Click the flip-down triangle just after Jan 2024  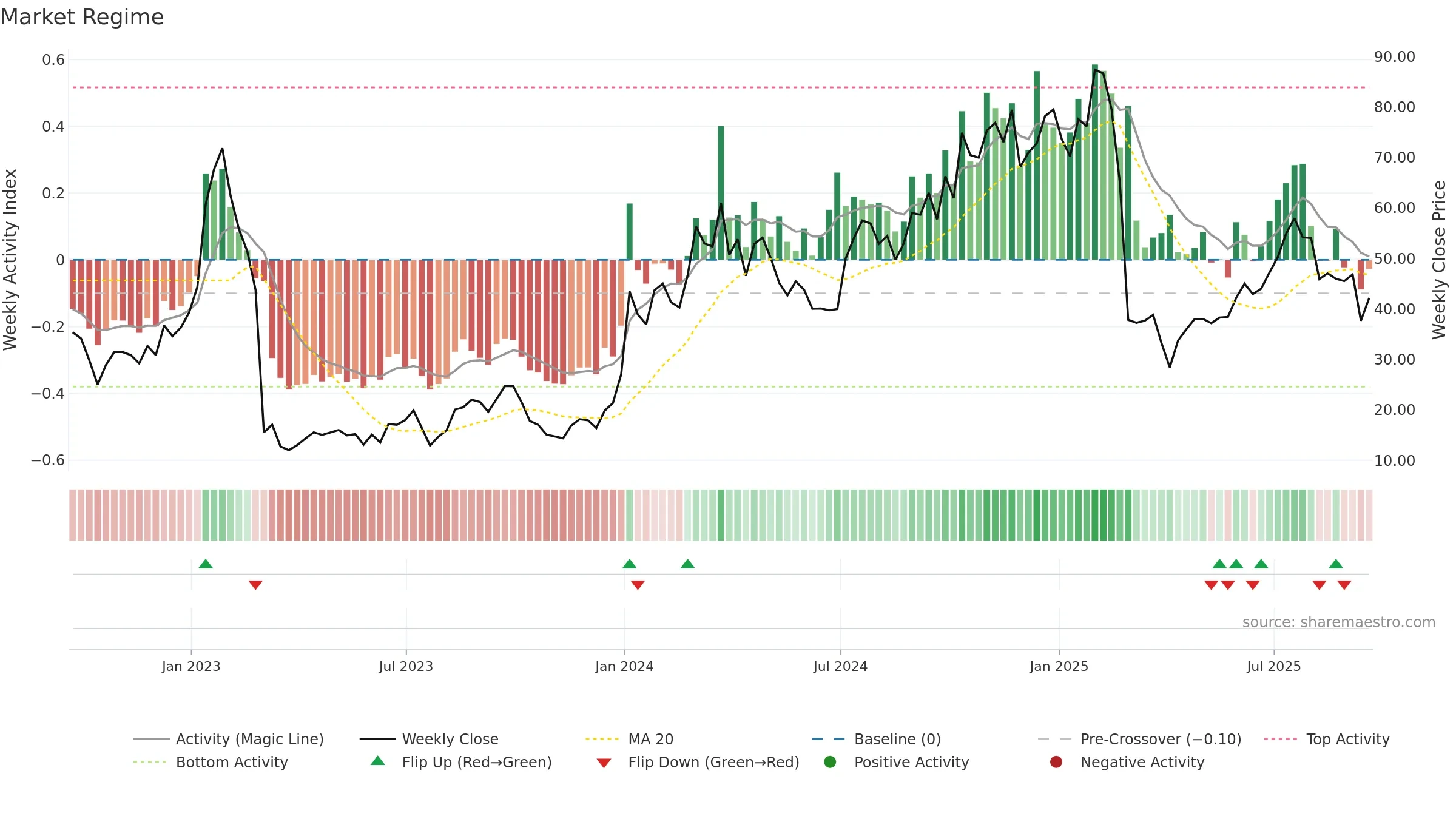pyautogui.click(x=638, y=585)
